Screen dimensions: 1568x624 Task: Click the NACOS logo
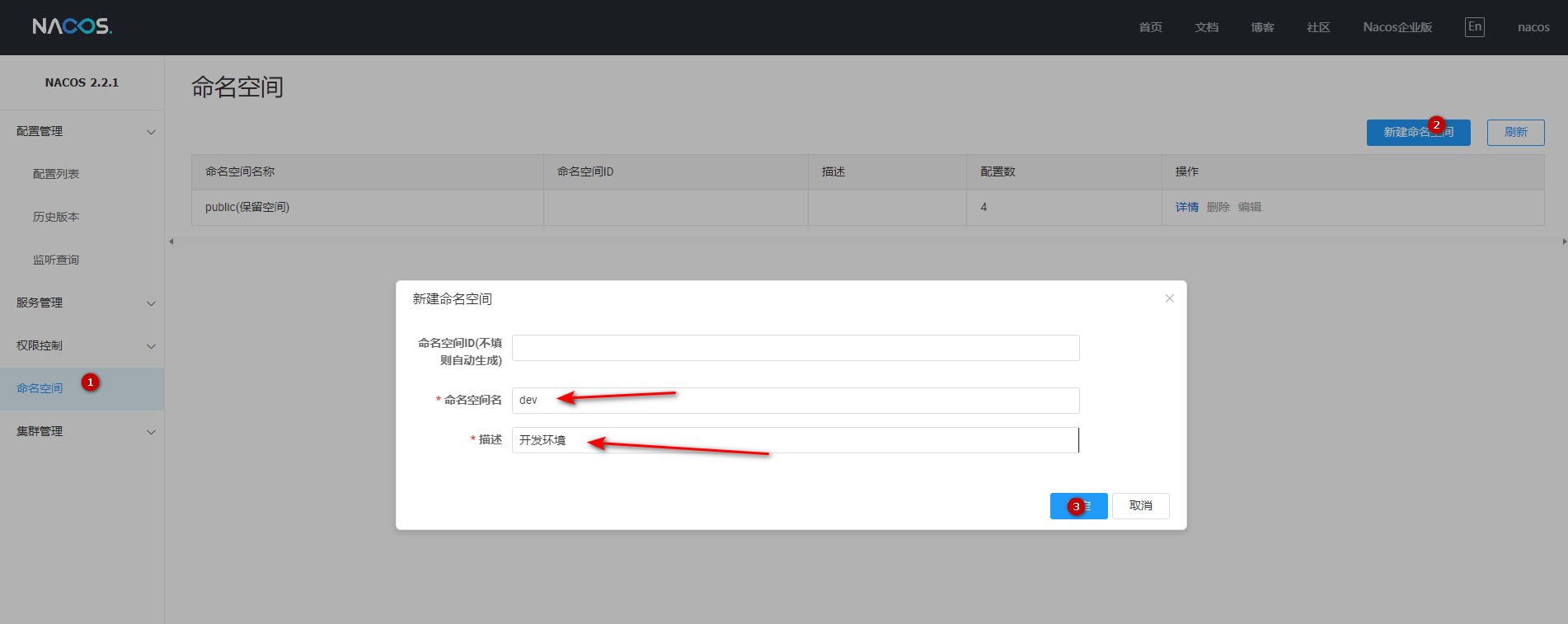point(73,26)
